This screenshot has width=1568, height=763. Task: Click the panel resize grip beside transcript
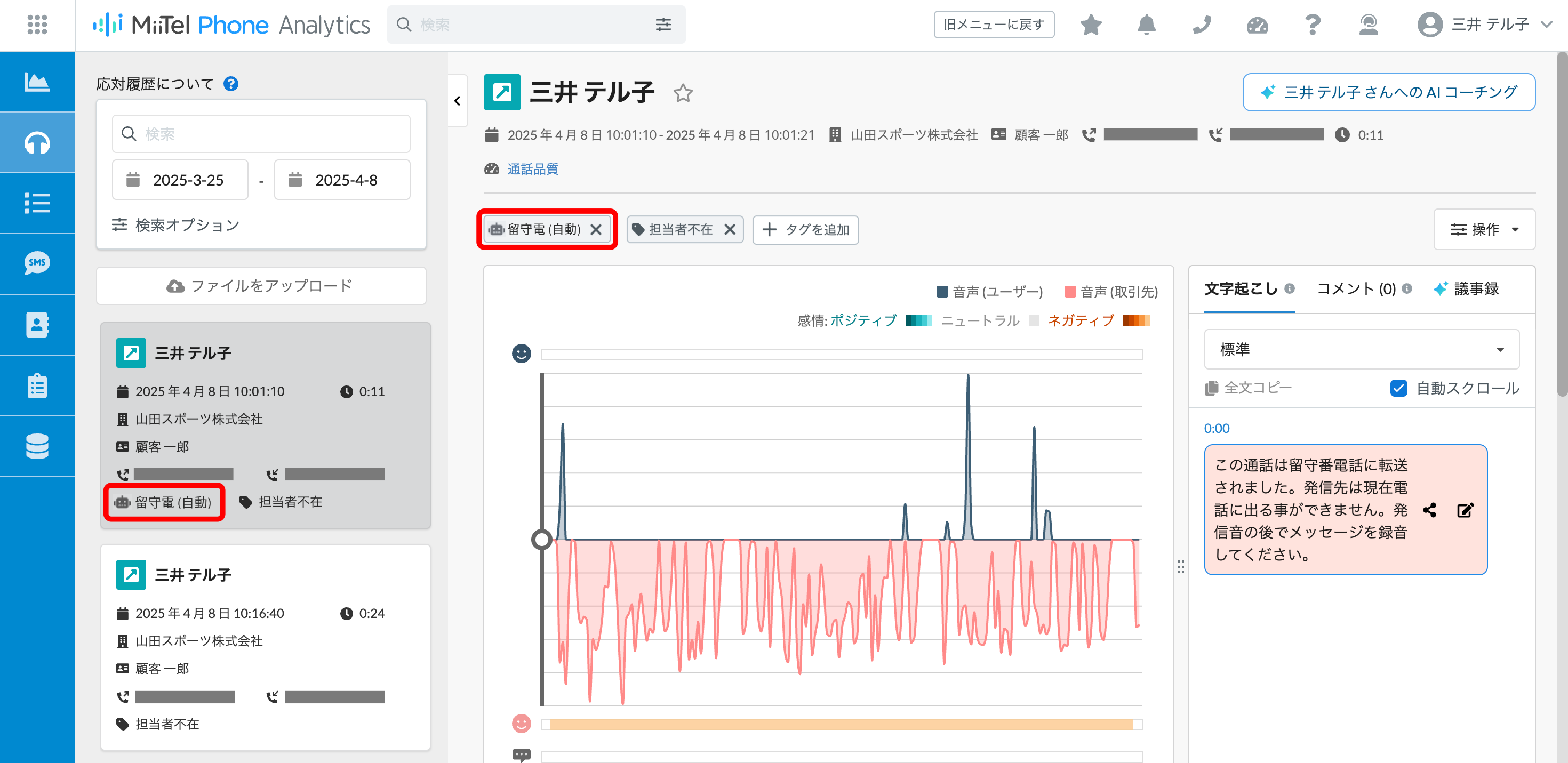1180,566
